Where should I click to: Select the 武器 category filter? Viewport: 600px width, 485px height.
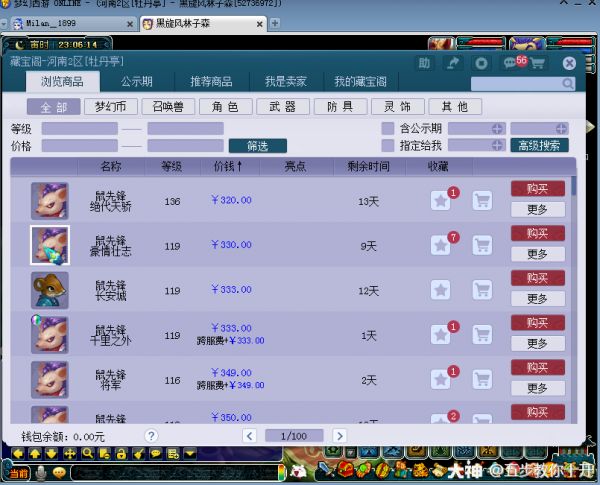tap(283, 107)
